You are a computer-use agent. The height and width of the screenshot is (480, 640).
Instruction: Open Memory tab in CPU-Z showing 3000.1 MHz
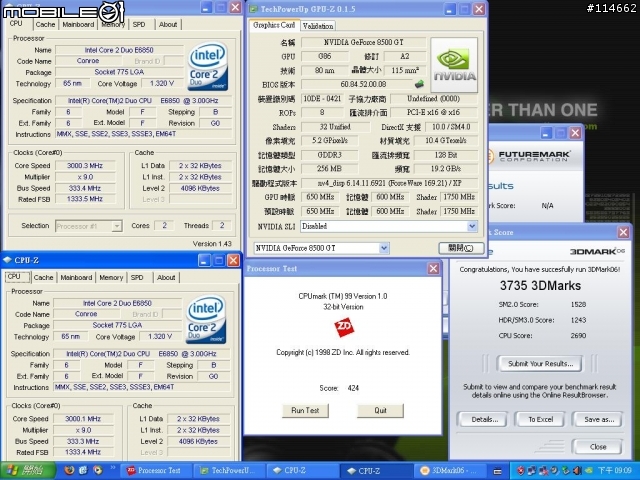pyautogui.click(x=111, y=278)
